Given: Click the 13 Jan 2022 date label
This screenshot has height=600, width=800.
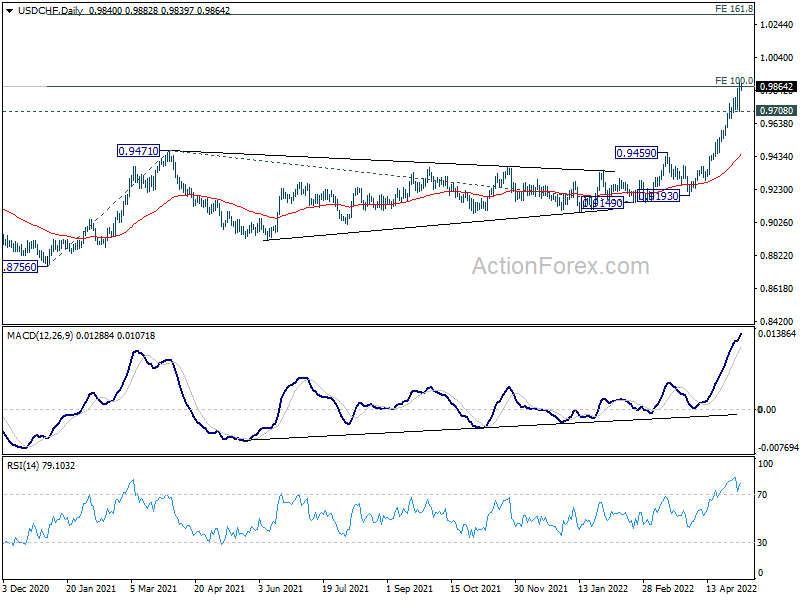Looking at the screenshot, I should (603, 589).
